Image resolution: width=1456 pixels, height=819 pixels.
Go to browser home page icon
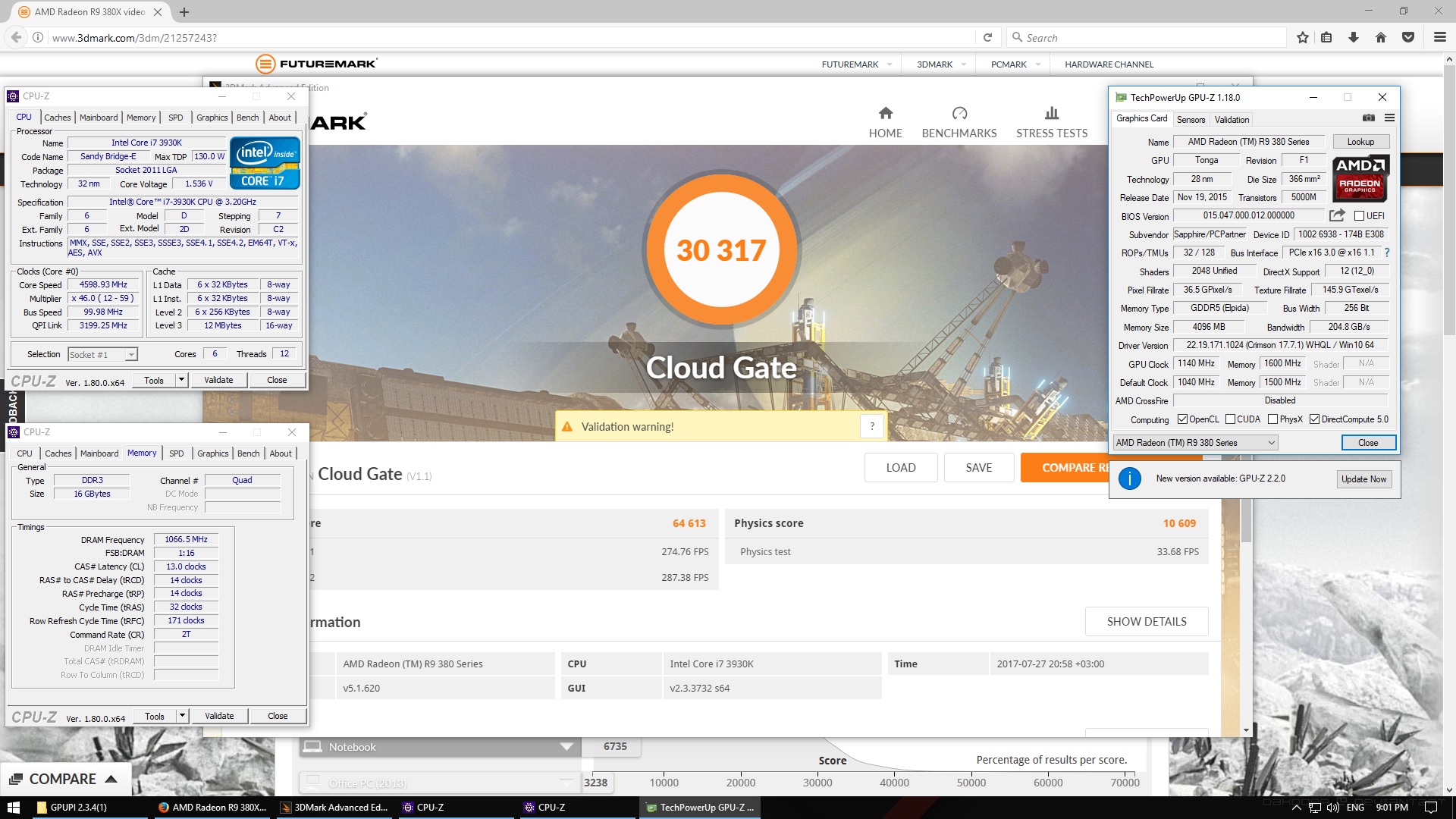(x=1381, y=37)
